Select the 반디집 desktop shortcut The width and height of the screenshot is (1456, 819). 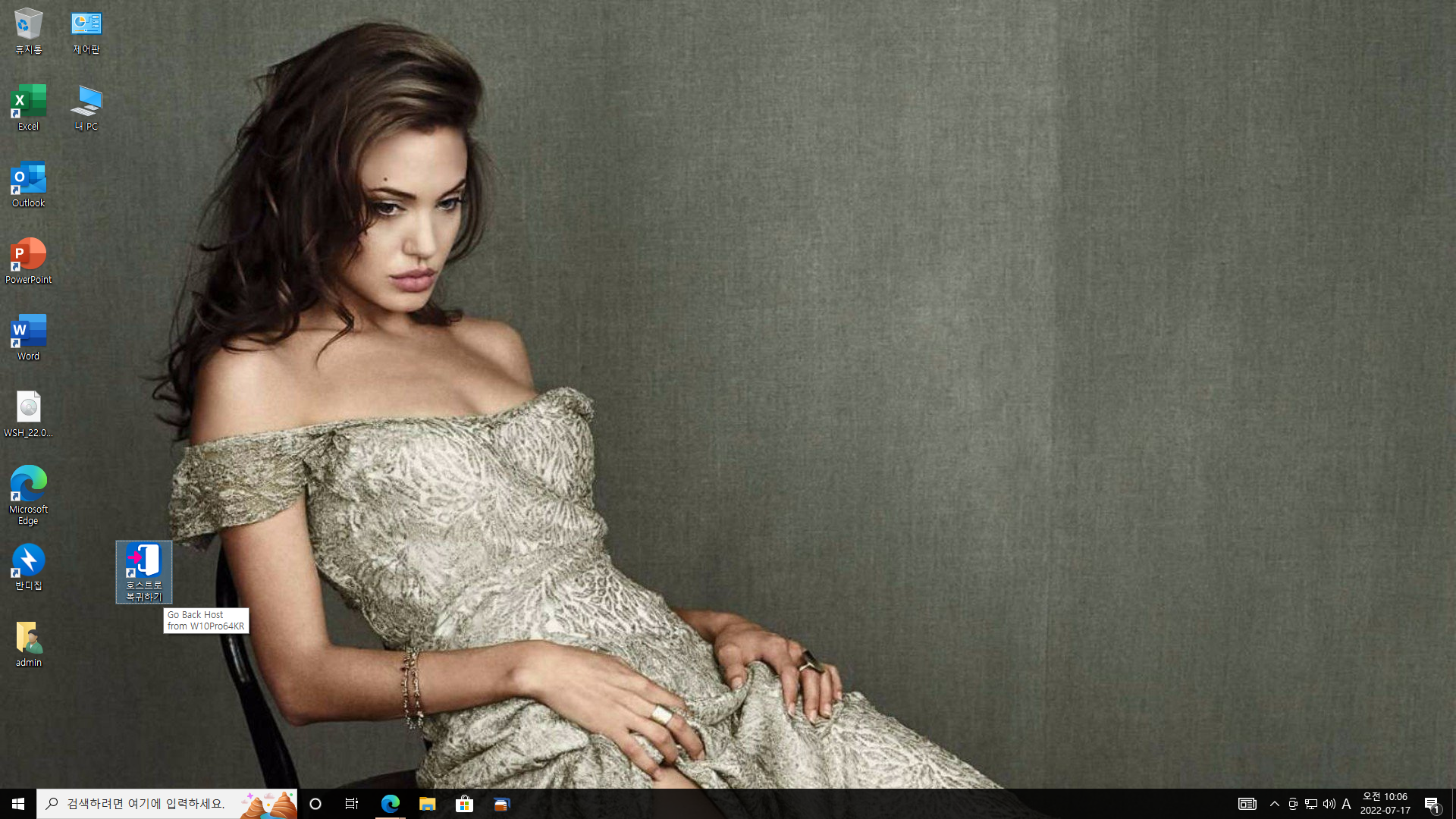(28, 567)
